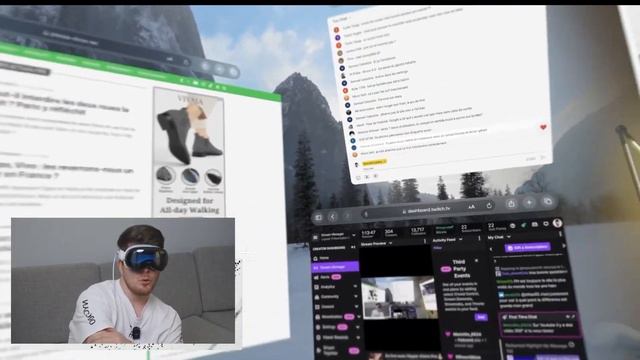The height and width of the screenshot is (360, 640).
Task: Click the green rocket icon in Twitch top bar
Action: click(523, 225)
